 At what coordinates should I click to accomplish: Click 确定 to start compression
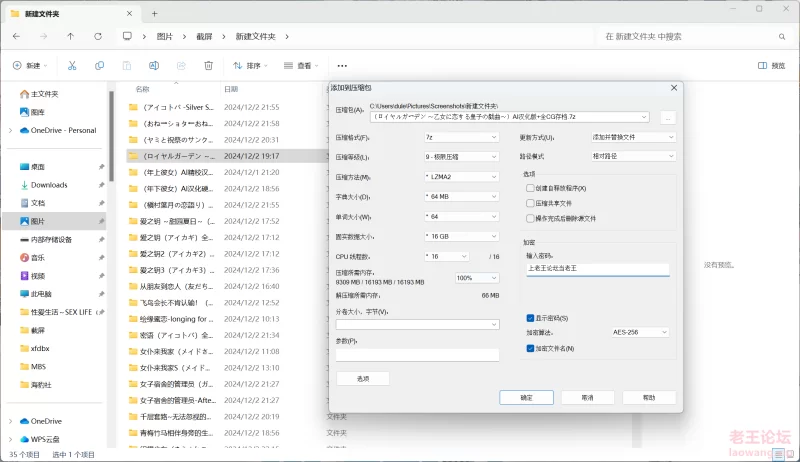[527, 397]
